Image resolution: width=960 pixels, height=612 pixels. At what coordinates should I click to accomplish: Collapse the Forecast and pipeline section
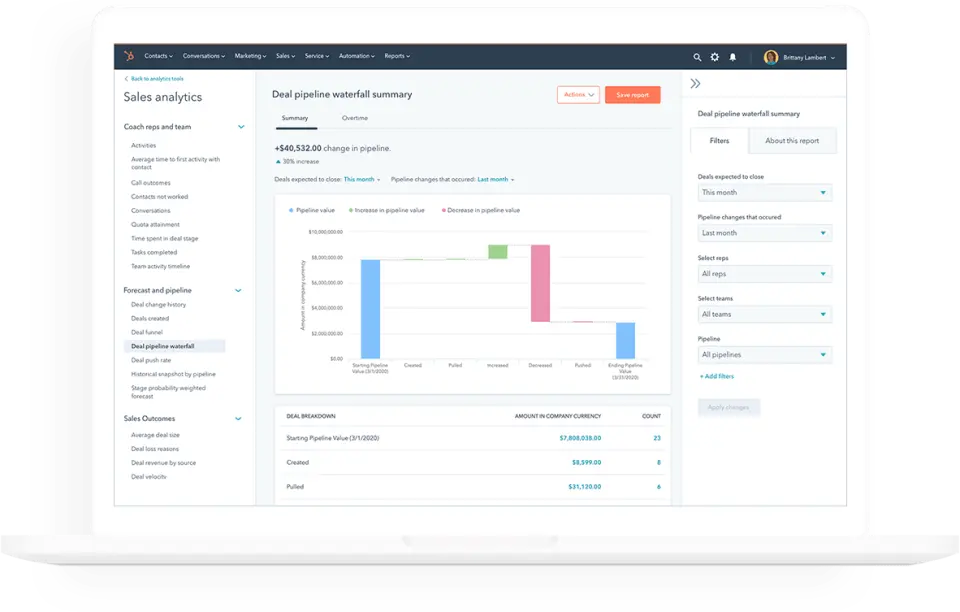(239, 290)
